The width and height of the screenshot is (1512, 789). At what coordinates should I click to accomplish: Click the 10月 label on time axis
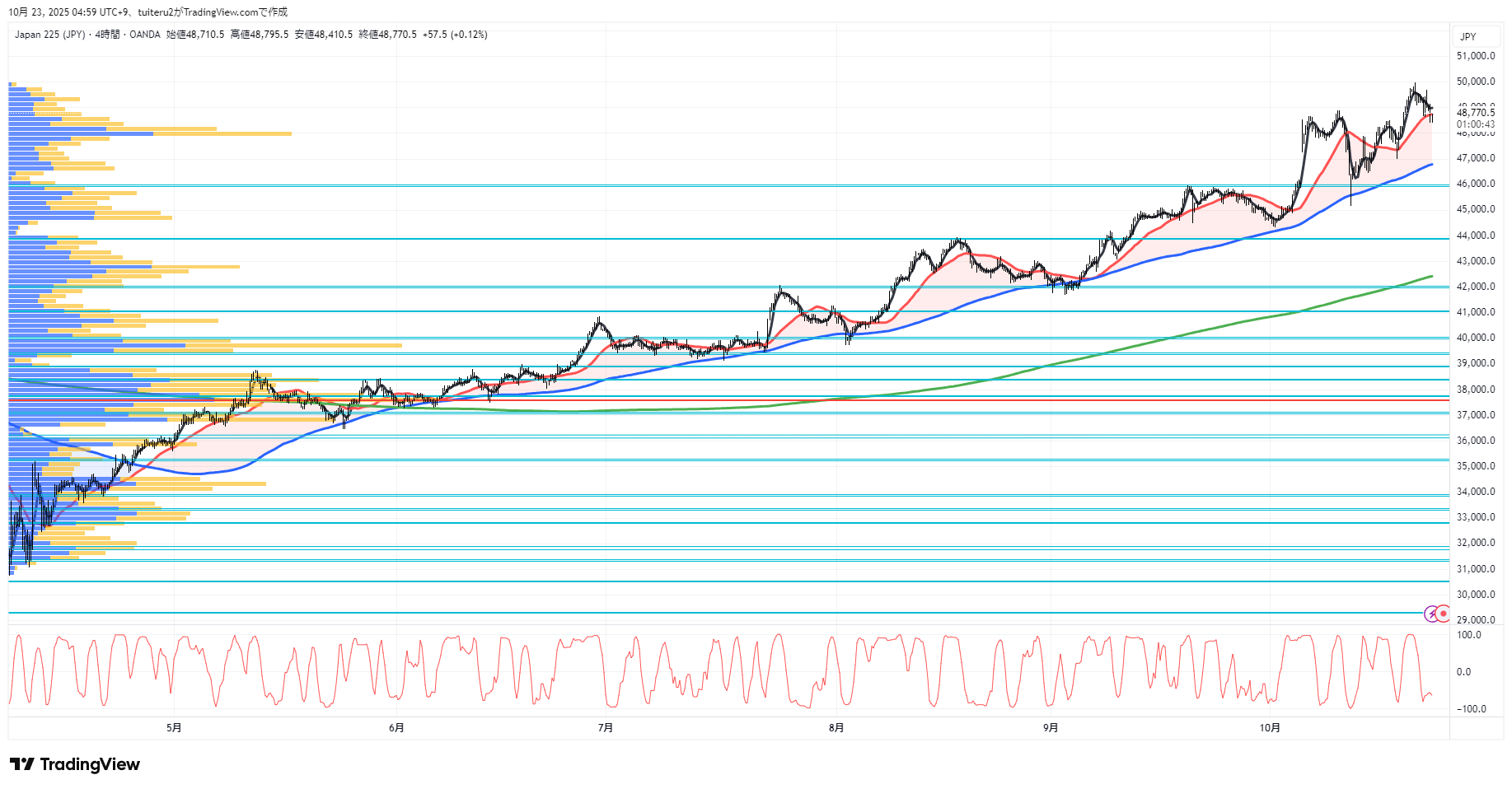[1270, 727]
